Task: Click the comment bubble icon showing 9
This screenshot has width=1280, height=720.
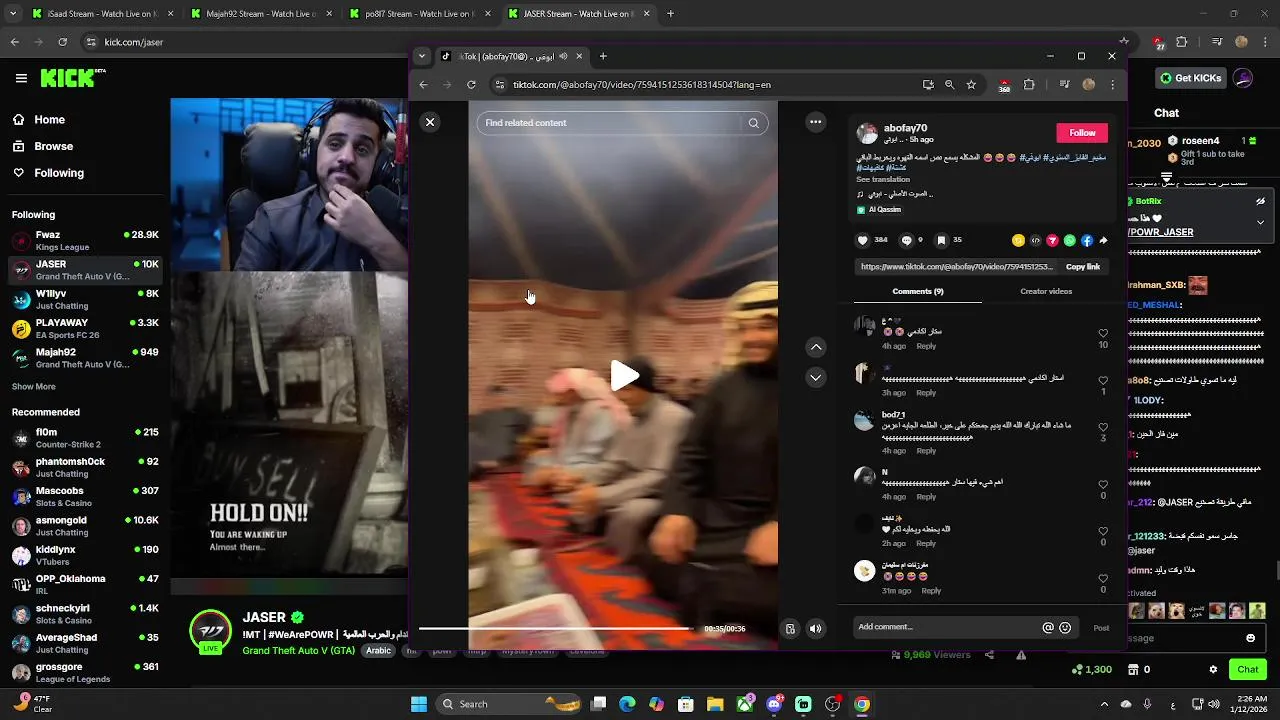Action: point(907,240)
